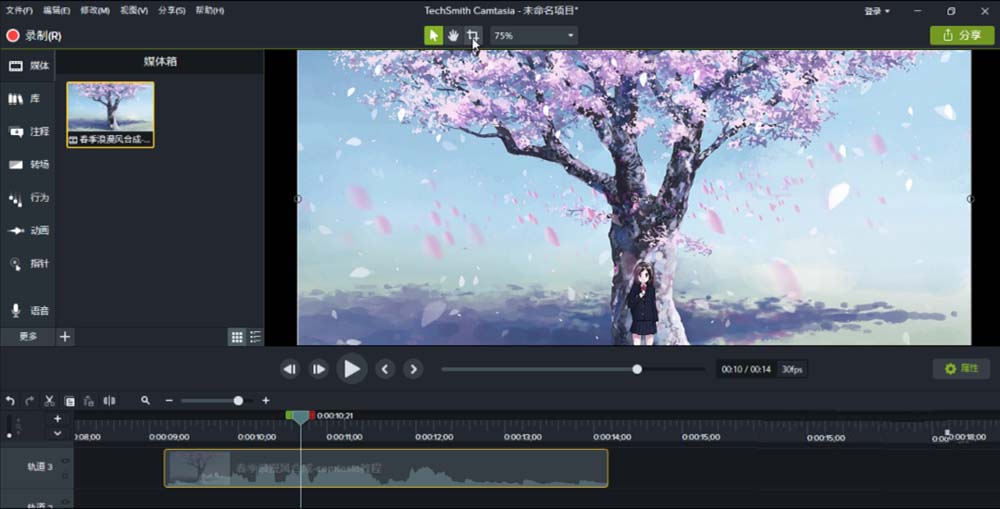Screen dimensions: 1000x509
Task: Open the 行为 (Behaviors) sidebar tab
Action: [28, 198]
